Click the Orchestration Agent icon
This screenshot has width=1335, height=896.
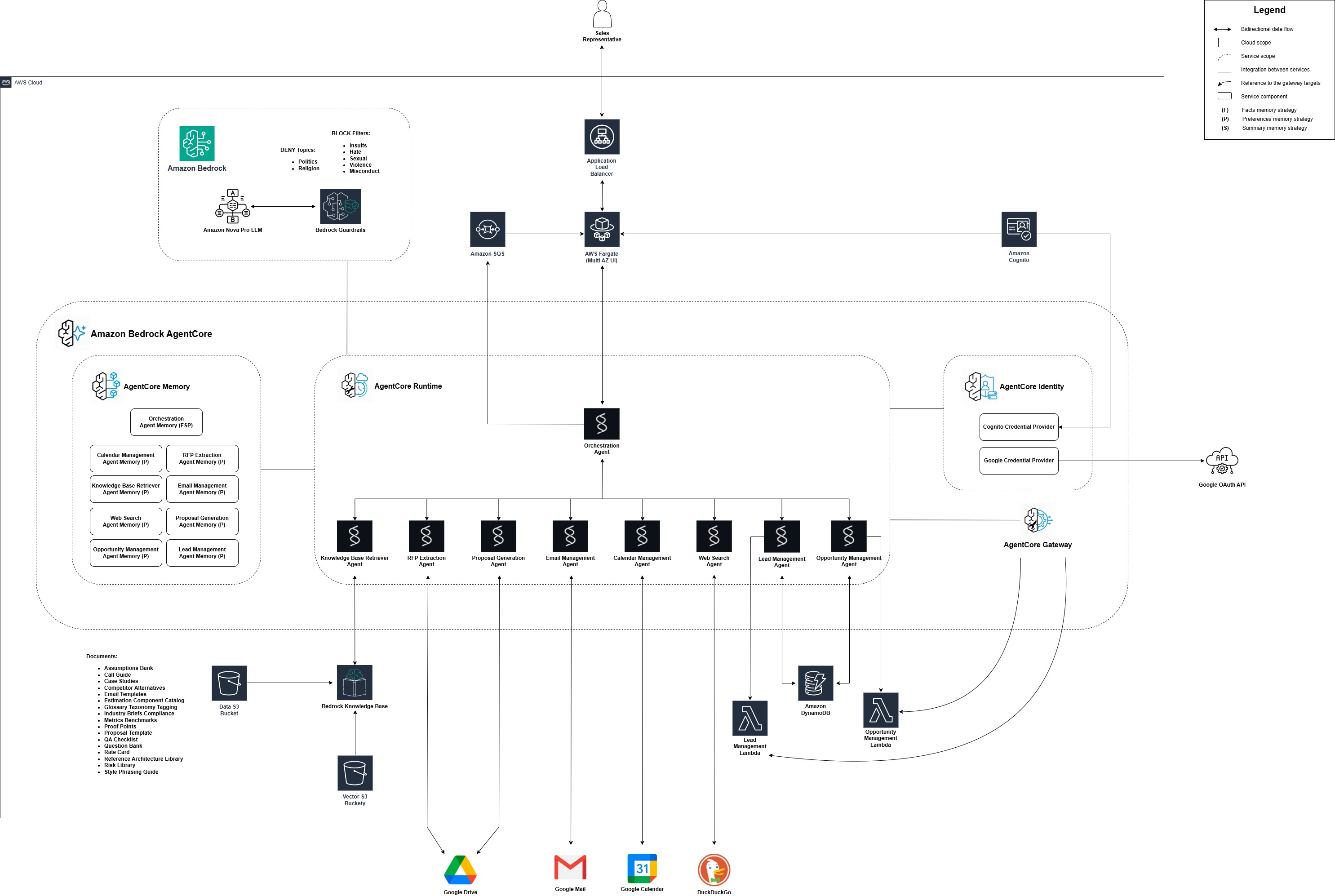pyautogui.click(x=602, y=423)
